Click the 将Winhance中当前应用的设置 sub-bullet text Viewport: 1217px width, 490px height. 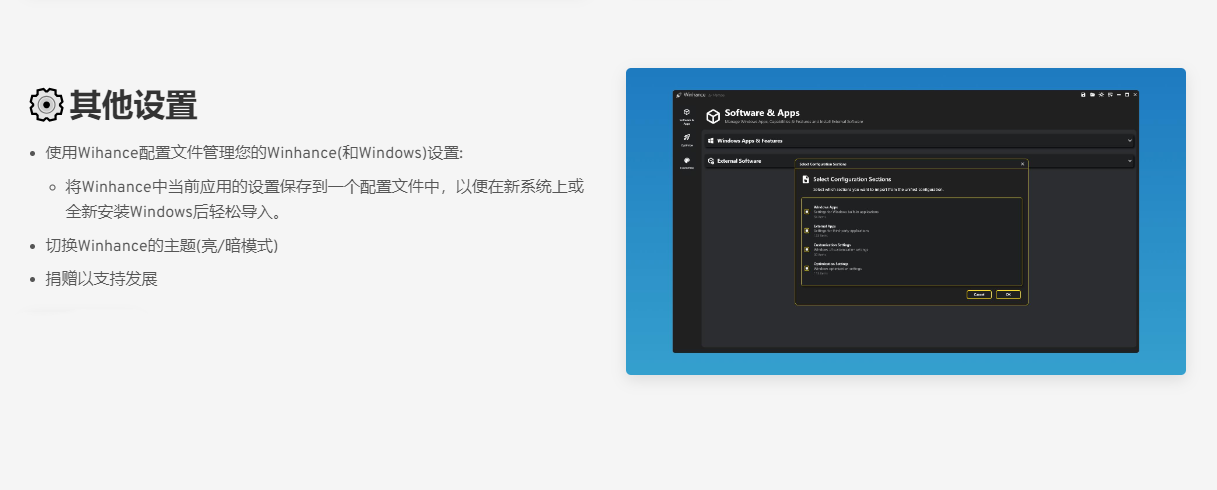(x=325, y=199)
